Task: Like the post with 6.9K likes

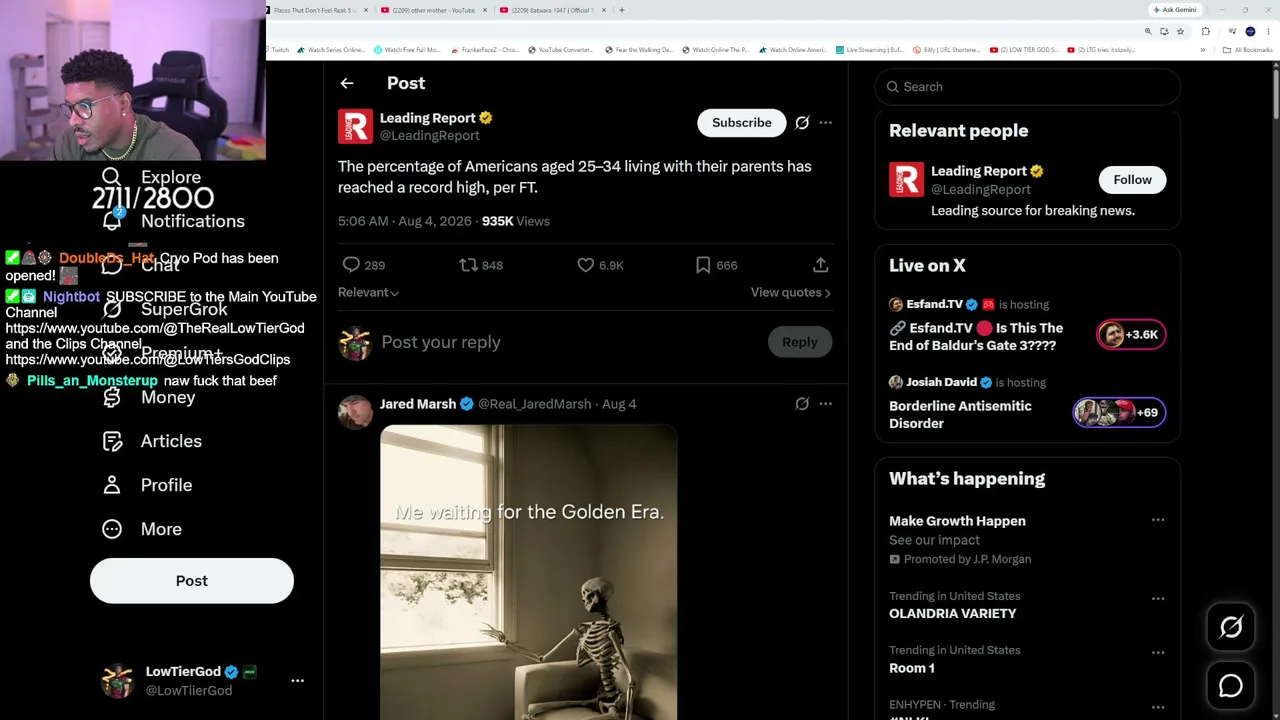Action: pyautogui.click(x=586, y=265)
